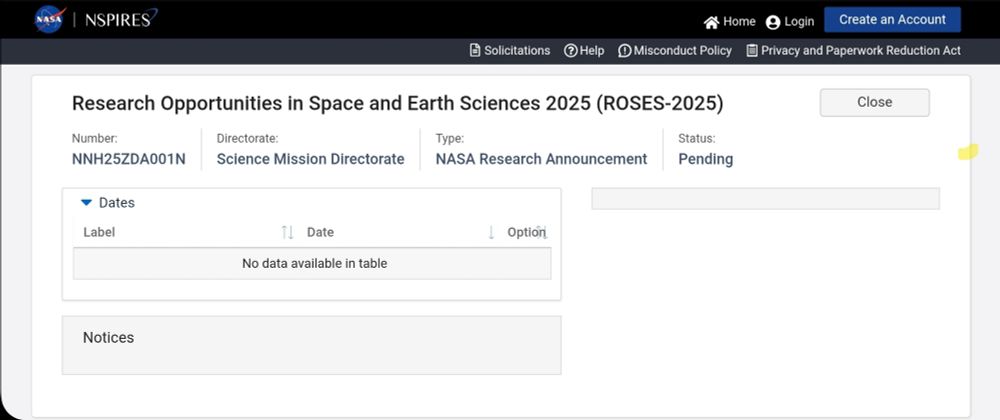Open the Help menu item
Screen dimensions: 1000x420
tap(584, 50)
